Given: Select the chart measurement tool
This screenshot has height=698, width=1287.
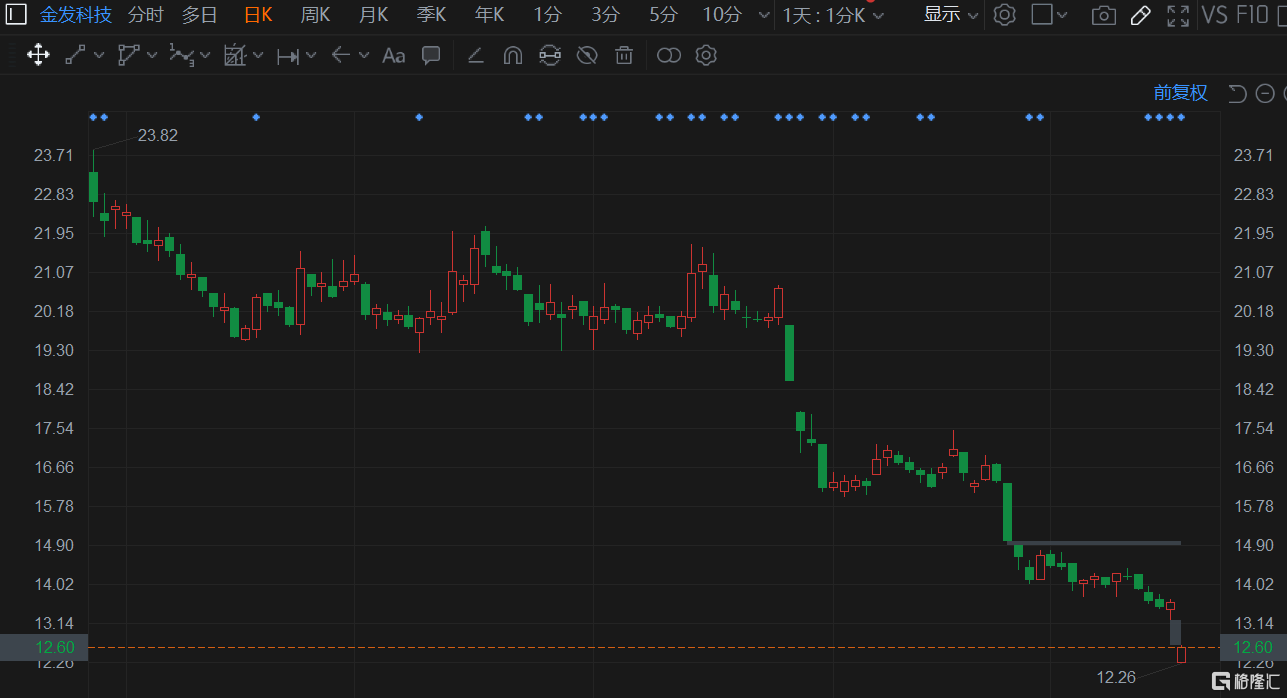Looking at the screenshot, I should tap(235, 55).
